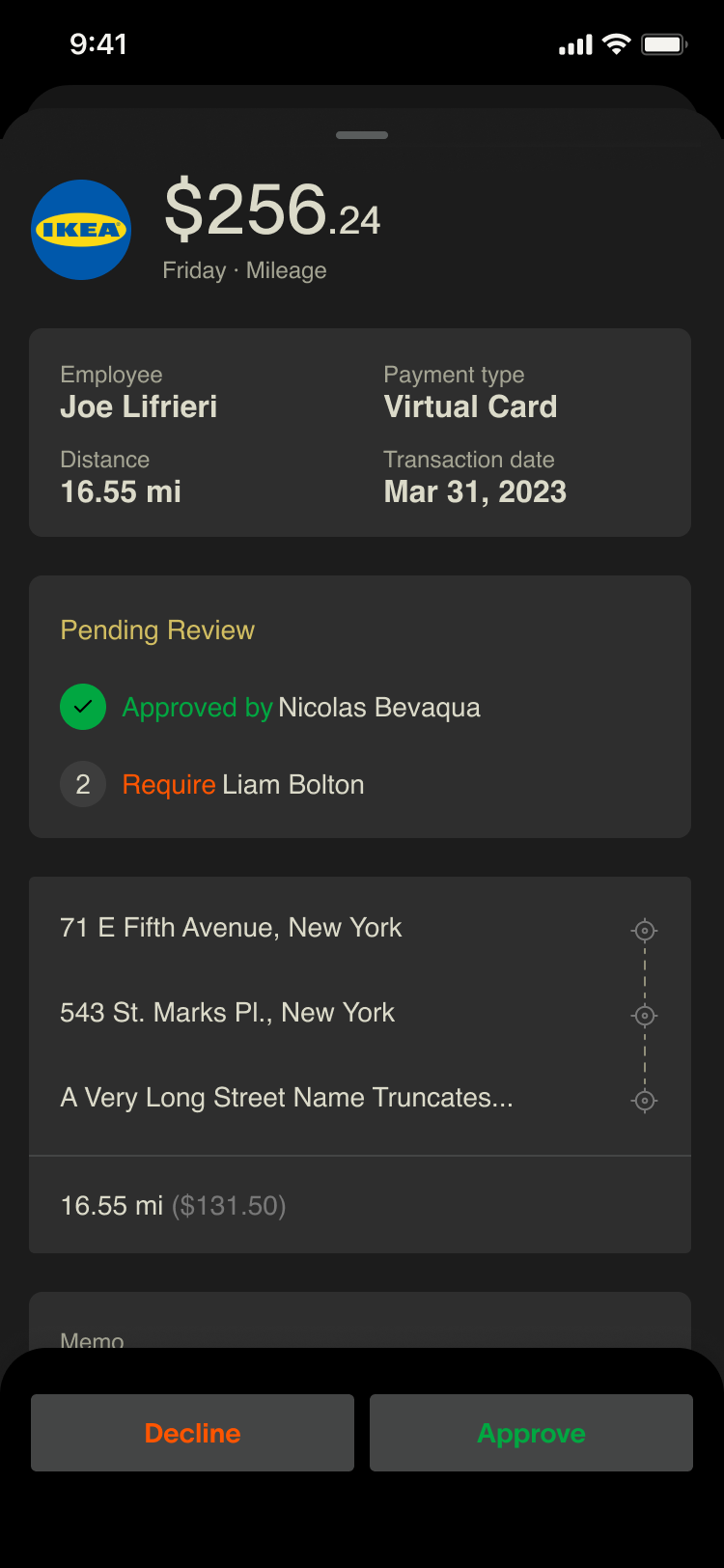
Task: Tap the battery status icon
Action: pos(664,44)
